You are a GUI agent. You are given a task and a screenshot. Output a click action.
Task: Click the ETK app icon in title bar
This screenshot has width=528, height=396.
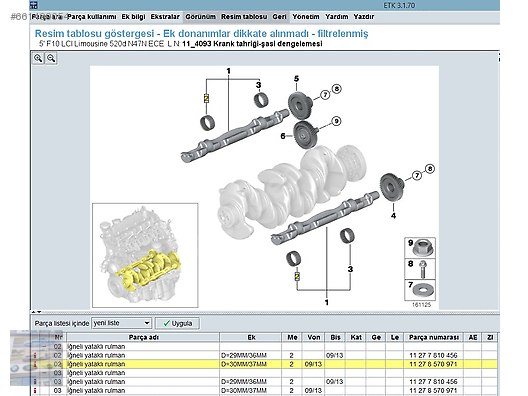coord(34,5)
